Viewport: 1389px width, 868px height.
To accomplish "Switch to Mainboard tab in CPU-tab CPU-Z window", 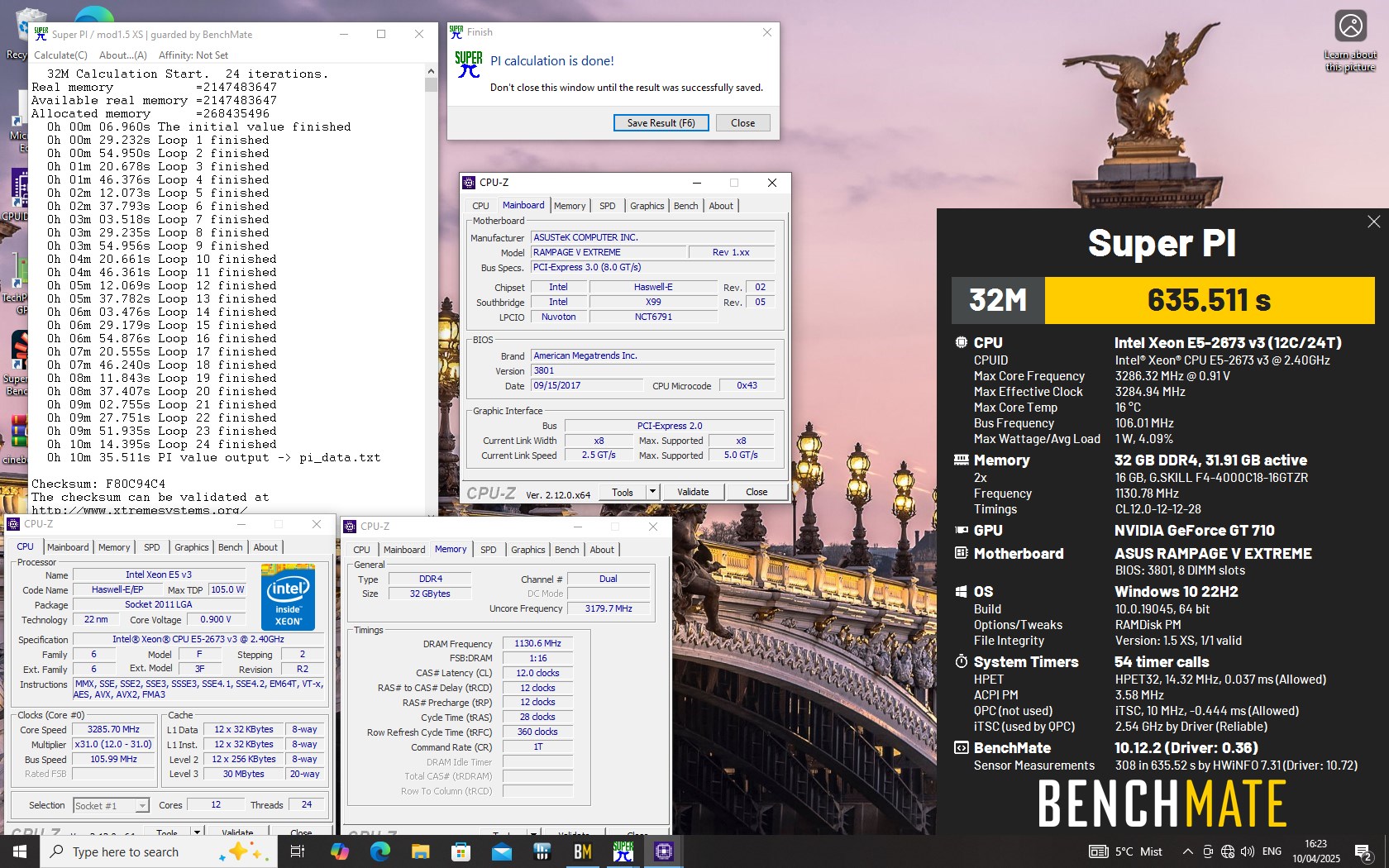I will click(68, 547).
